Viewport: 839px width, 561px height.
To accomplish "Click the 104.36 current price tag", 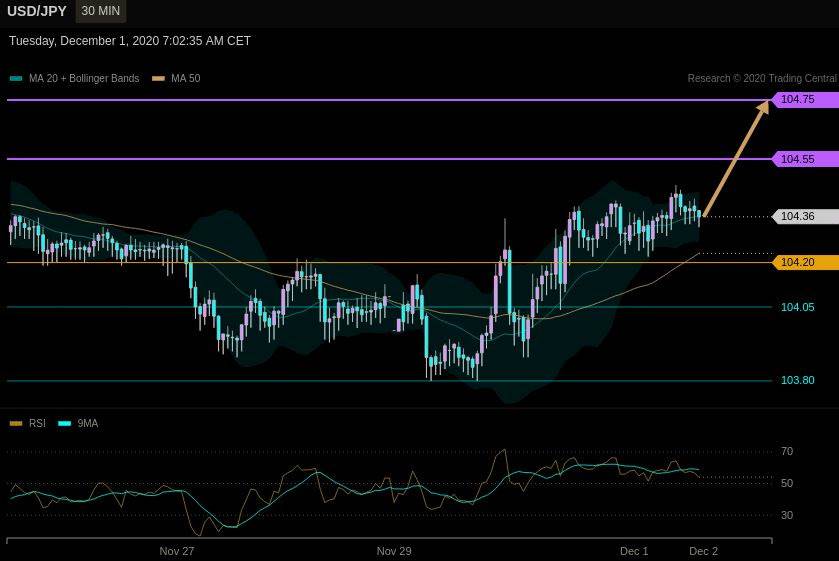I will pyautogui.click(x=805, y=216).
